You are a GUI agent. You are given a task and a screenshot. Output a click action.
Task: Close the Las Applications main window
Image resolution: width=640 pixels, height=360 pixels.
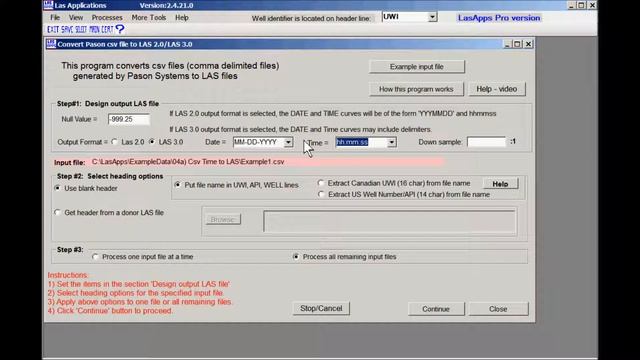point(592,5)
